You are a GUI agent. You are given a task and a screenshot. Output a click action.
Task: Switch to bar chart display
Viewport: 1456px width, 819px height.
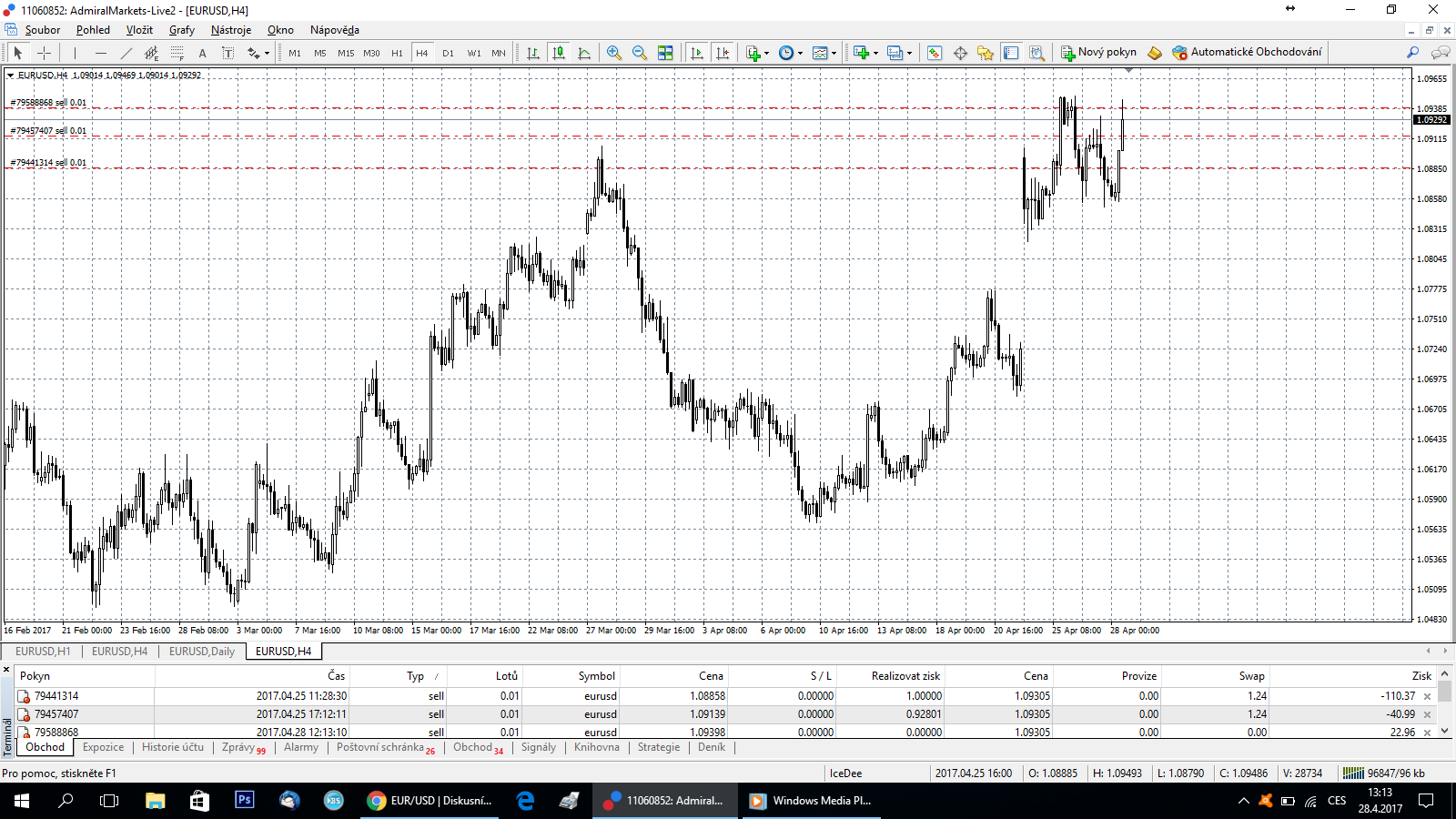533,53
